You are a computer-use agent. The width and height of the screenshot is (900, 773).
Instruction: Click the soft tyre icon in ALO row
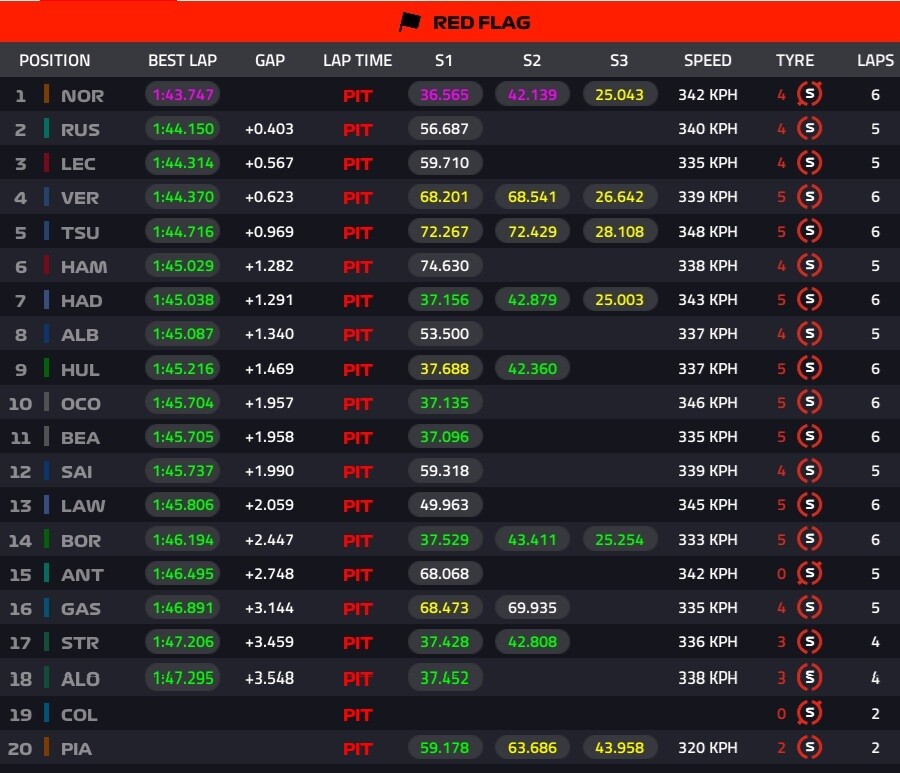coord(809,678)
